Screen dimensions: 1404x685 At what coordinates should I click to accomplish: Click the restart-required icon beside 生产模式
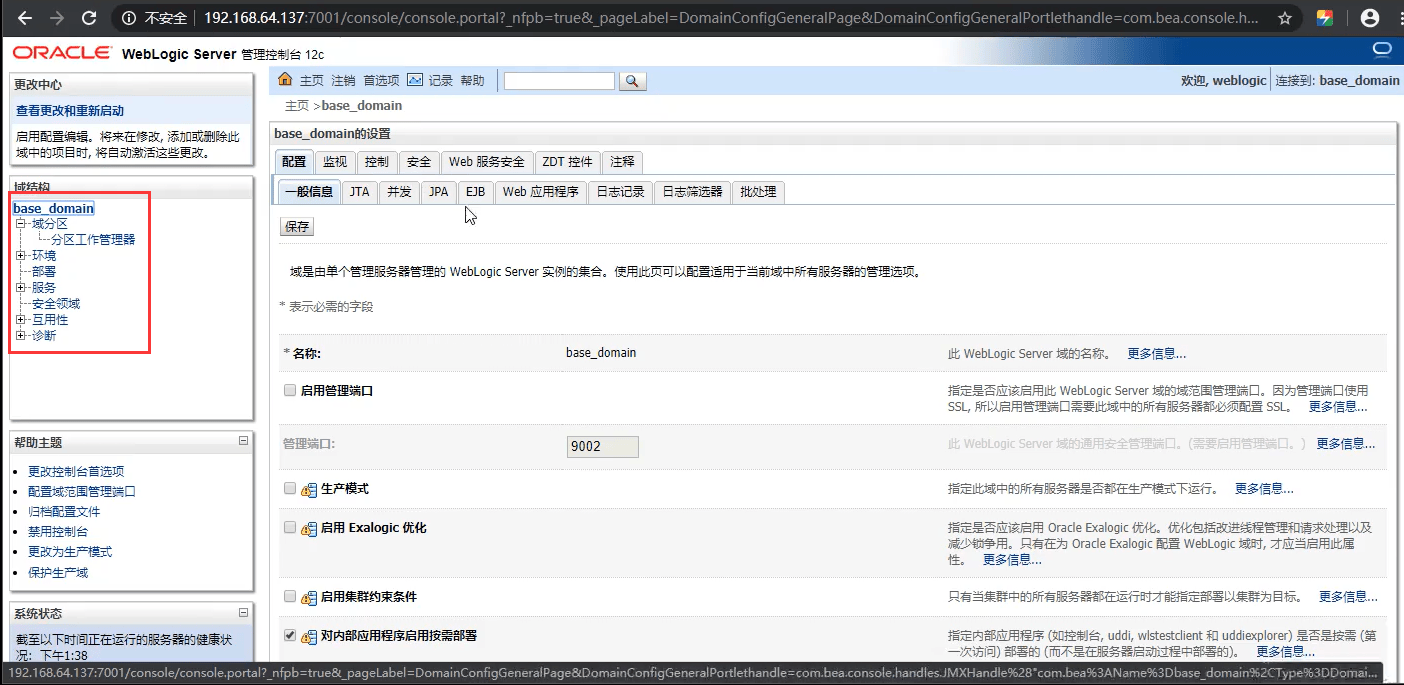(x=309, y=490)
